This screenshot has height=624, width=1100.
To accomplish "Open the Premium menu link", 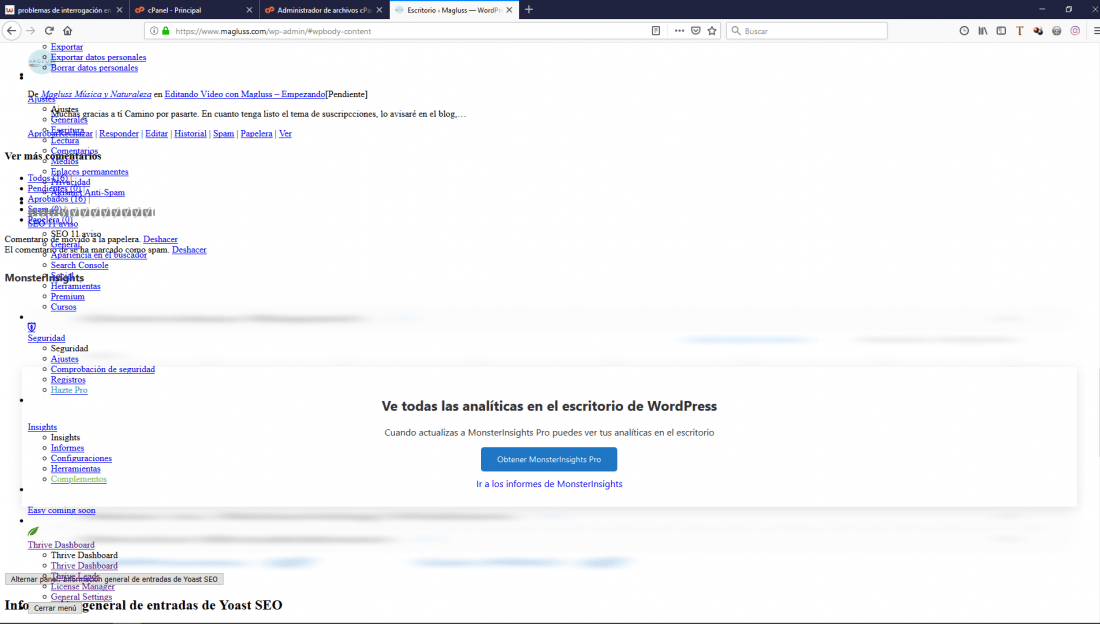I will tap(67, 297).
